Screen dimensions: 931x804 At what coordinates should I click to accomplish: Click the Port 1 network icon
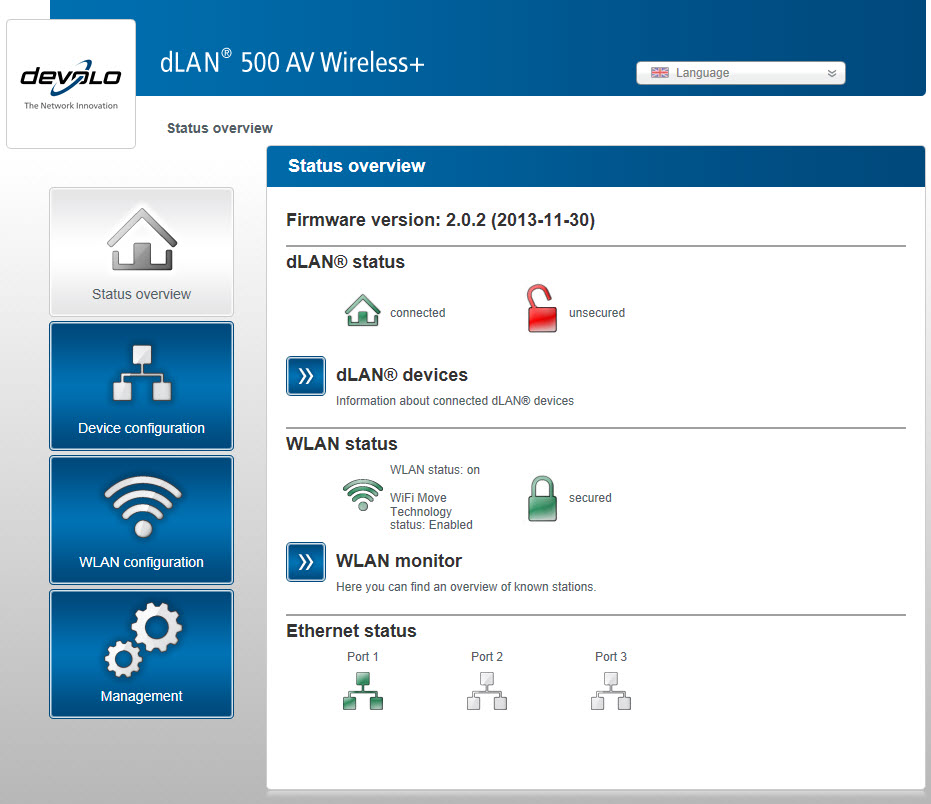[x=363, y=691]
